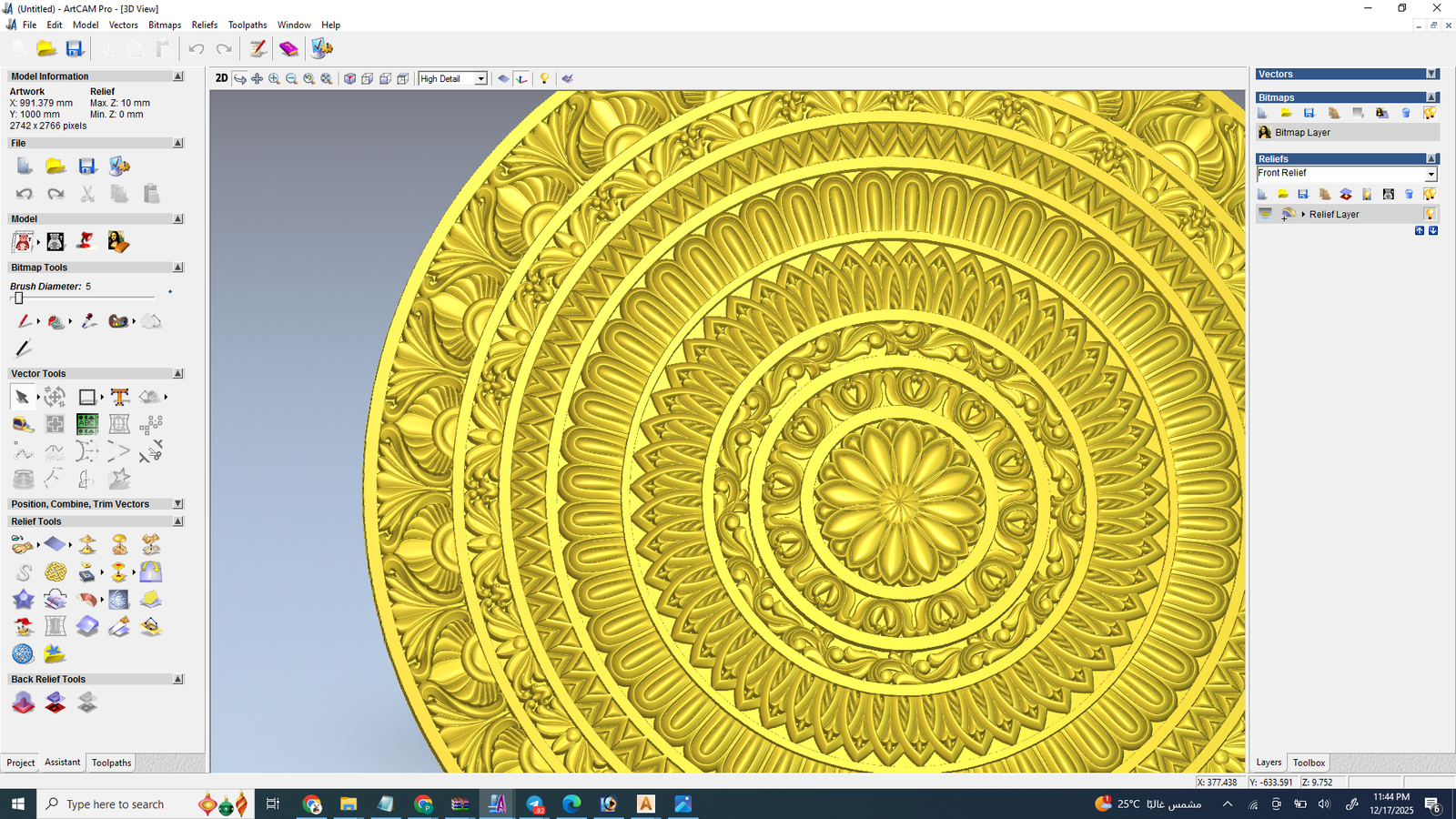Open the Toolpaths menu

tap(248, 25)
